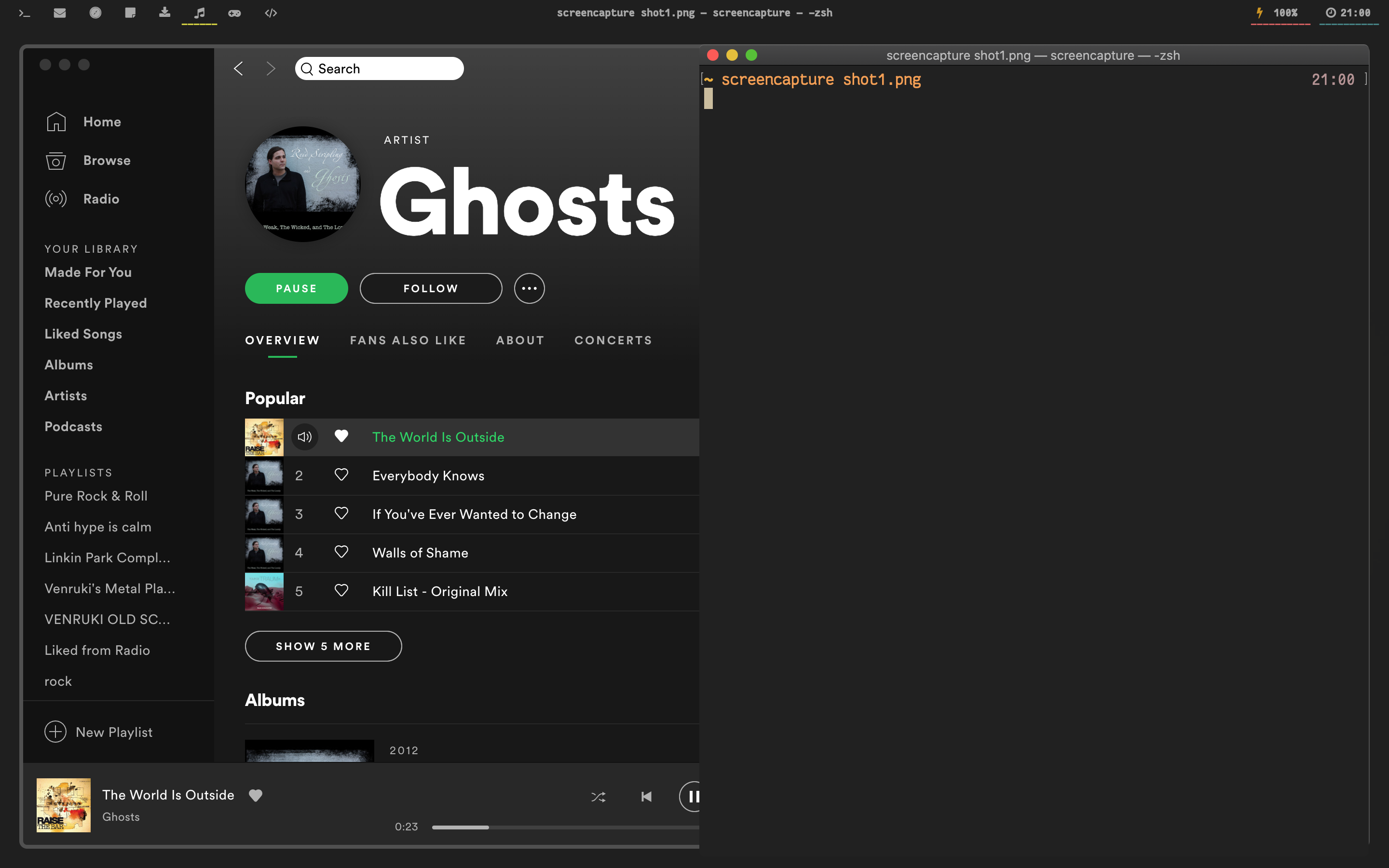Click the game controller icon in the top bar
Screen dimensions: 1389x868
coord(234,13)
